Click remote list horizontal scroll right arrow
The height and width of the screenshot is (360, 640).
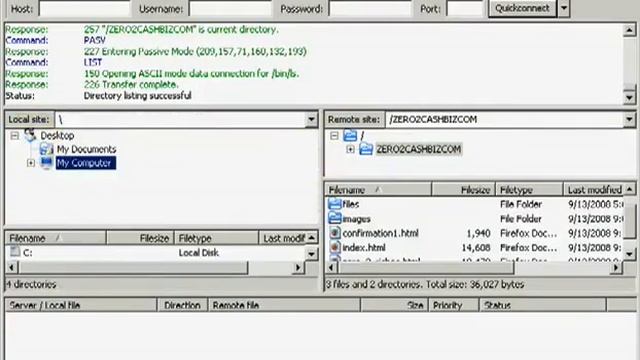pos(616,268)
